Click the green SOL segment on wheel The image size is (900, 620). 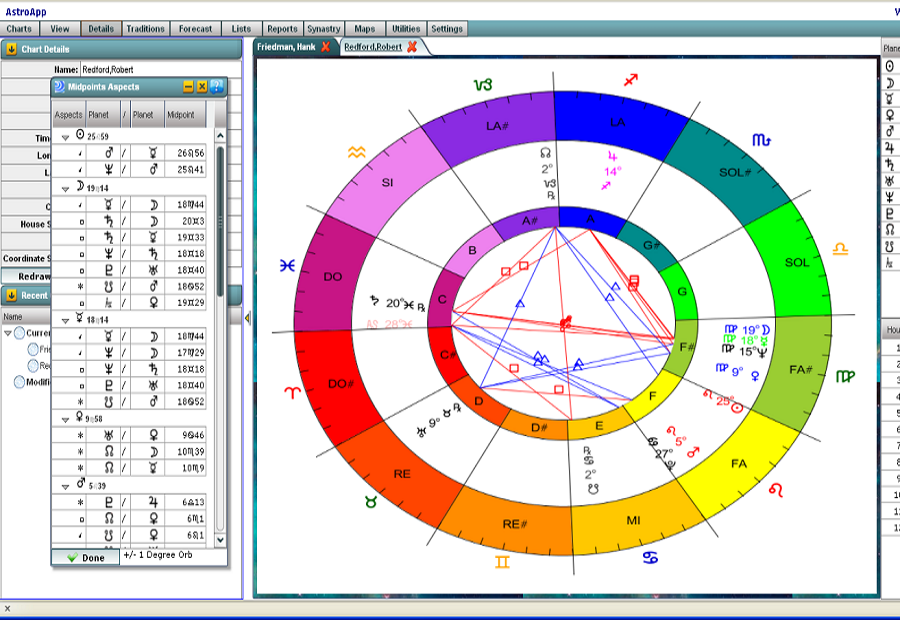point(797,263)
